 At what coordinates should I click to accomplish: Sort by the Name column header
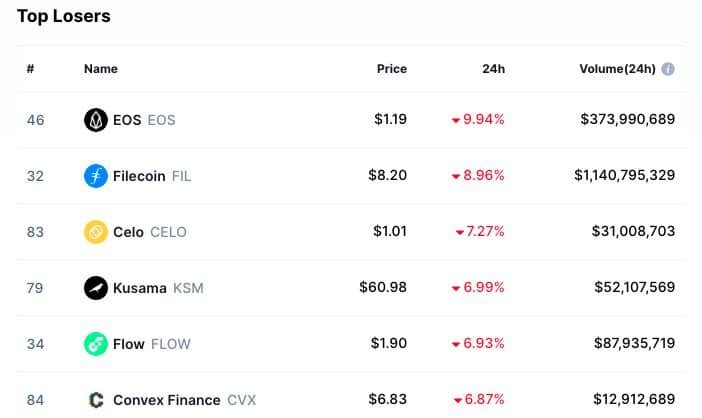pos(101,69)
